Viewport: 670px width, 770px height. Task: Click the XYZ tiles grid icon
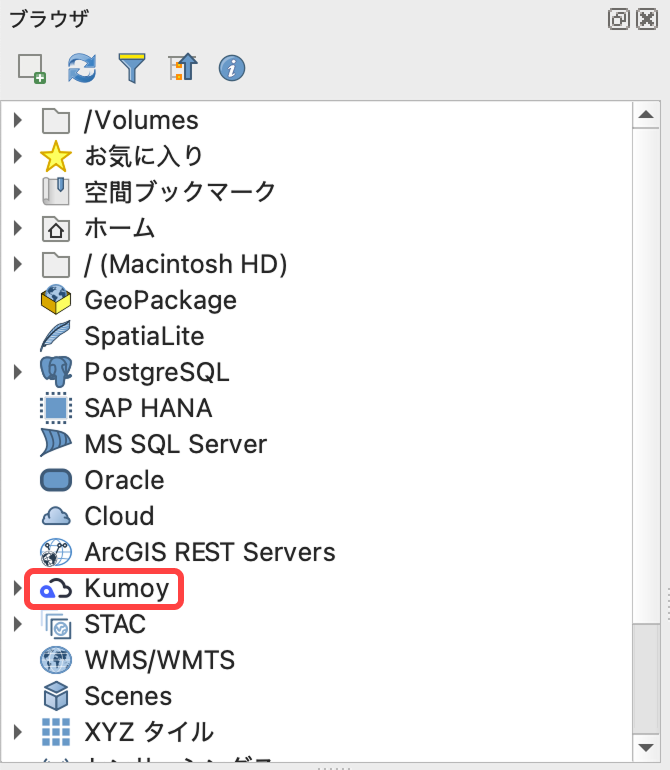pos(56,732)
